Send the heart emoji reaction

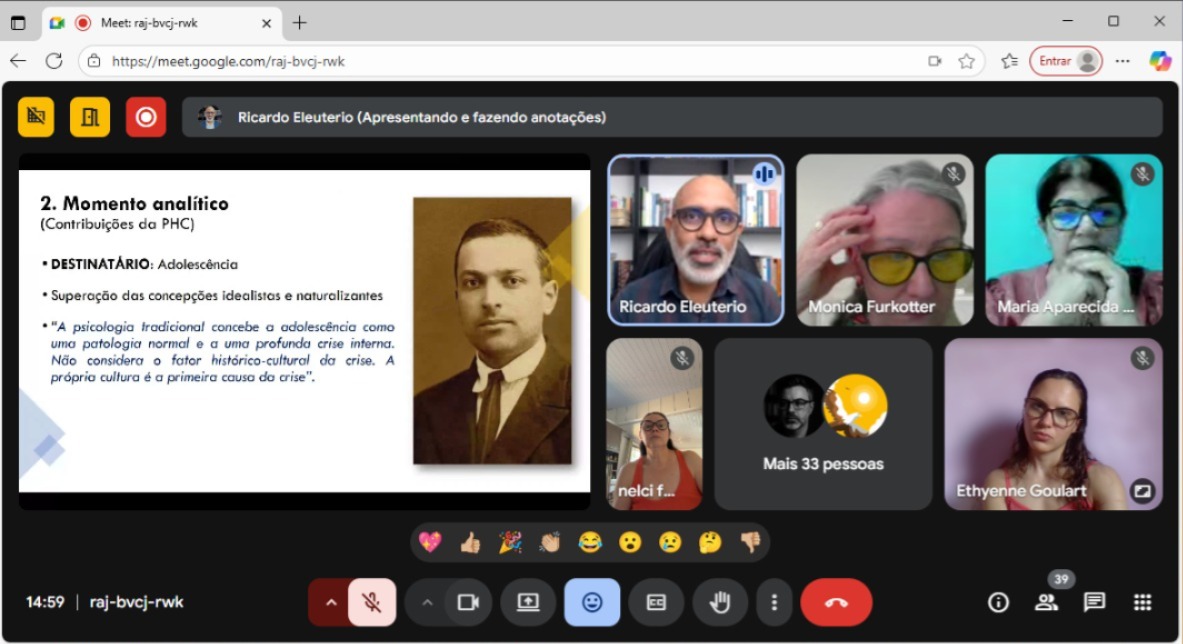tap(430, 543)
